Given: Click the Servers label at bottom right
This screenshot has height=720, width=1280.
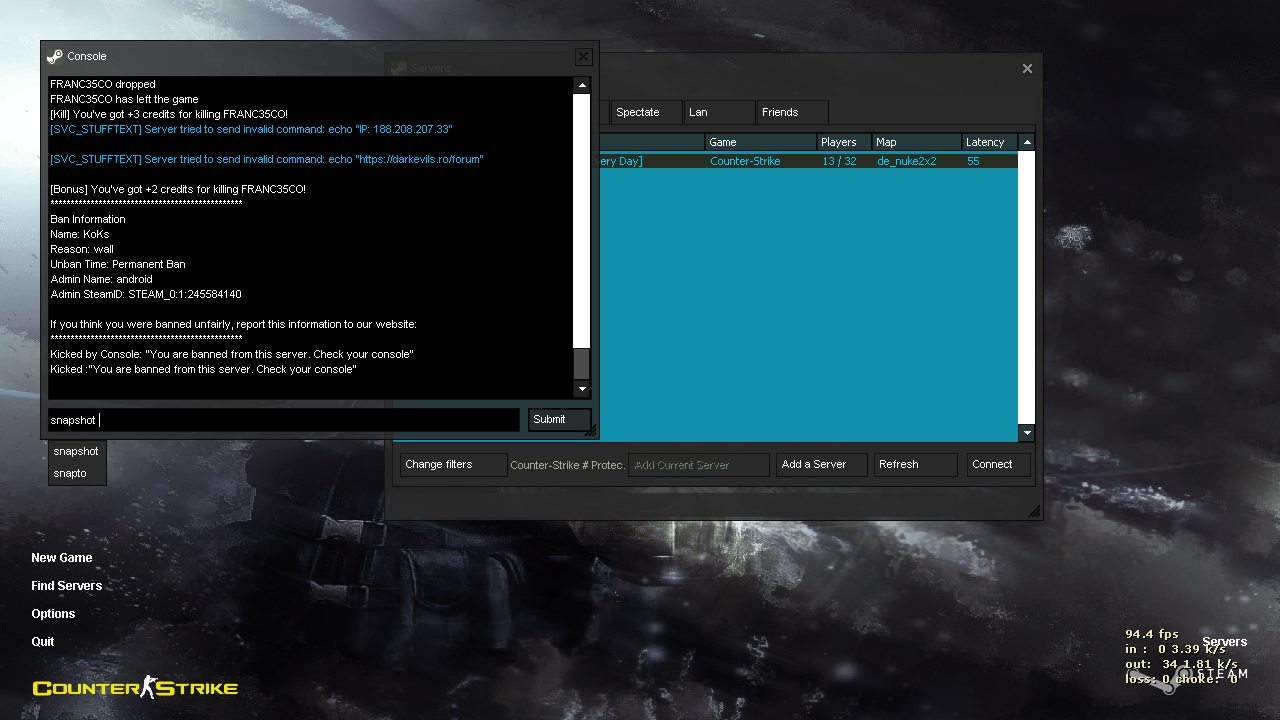Looking at the screenshot, I should click(1224, 642).
